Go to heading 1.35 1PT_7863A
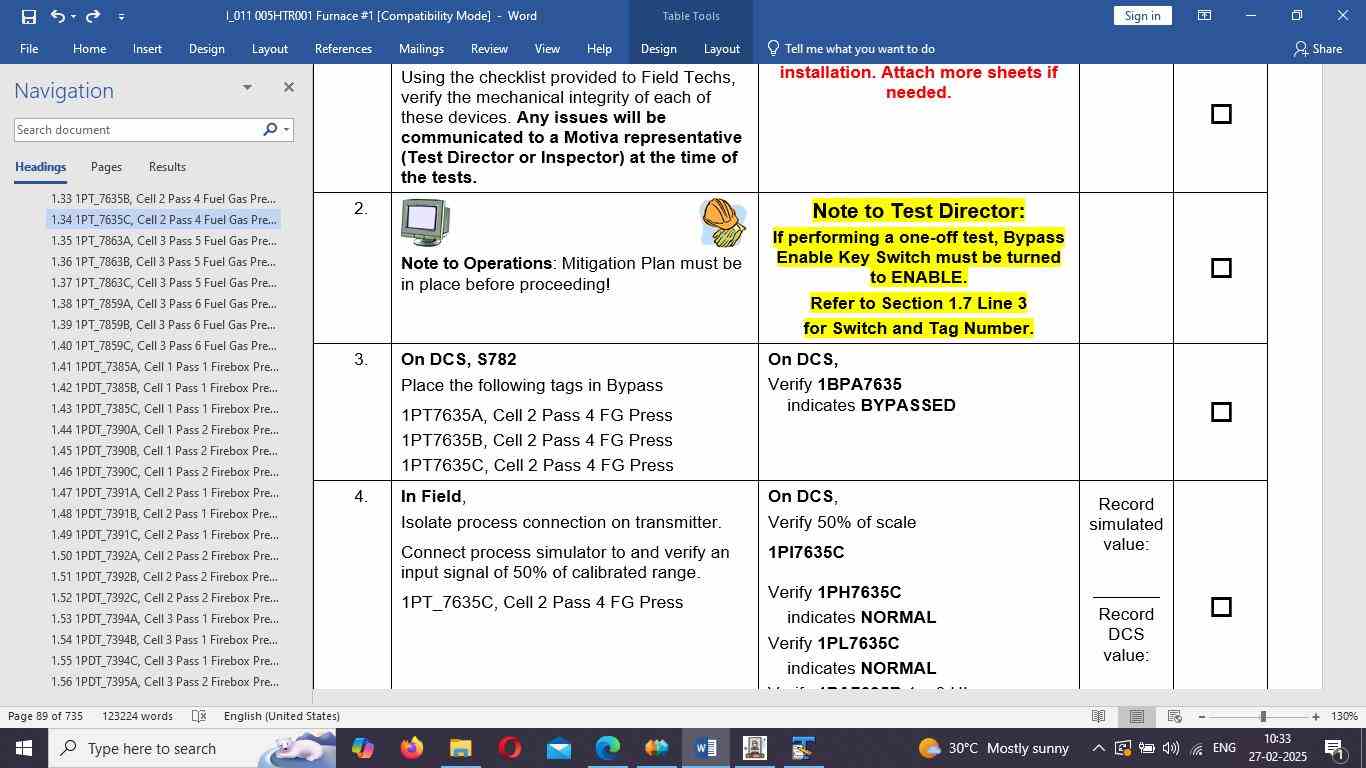Viewport: 1366px width, 768px height. pyautogui.click(x=163, y=241)
